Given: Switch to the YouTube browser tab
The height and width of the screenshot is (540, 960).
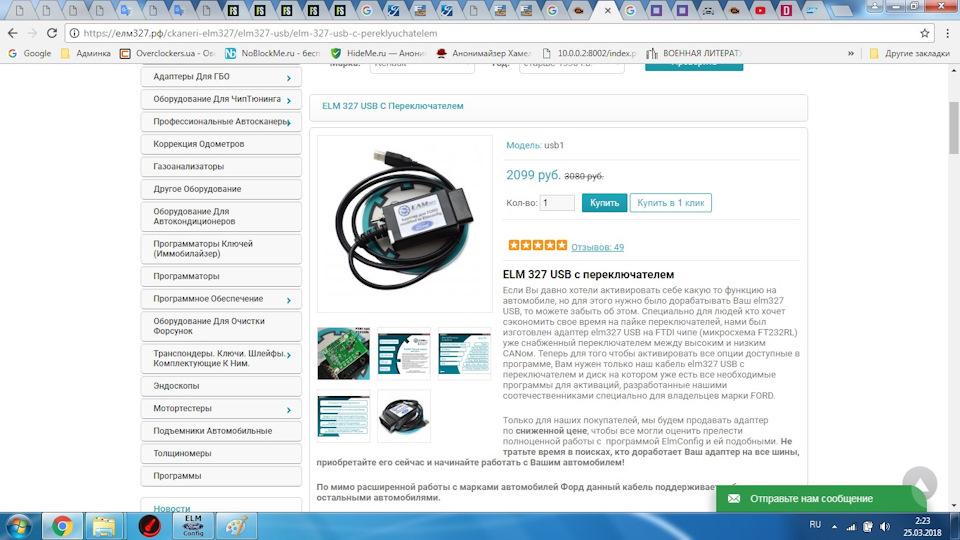Looking at the screenshot, I should click(760, 10).
